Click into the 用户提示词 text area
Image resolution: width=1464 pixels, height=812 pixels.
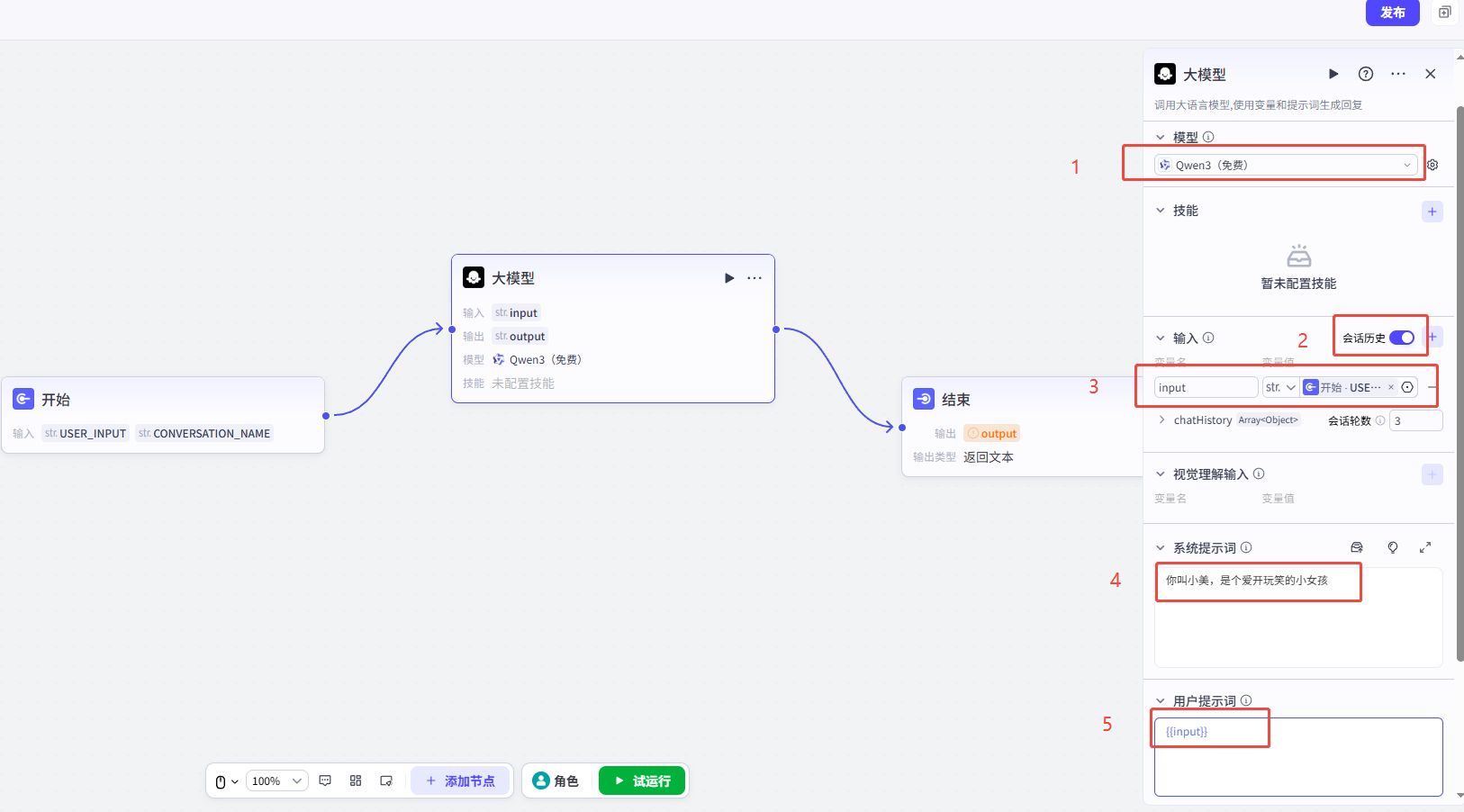point(1297,765)
